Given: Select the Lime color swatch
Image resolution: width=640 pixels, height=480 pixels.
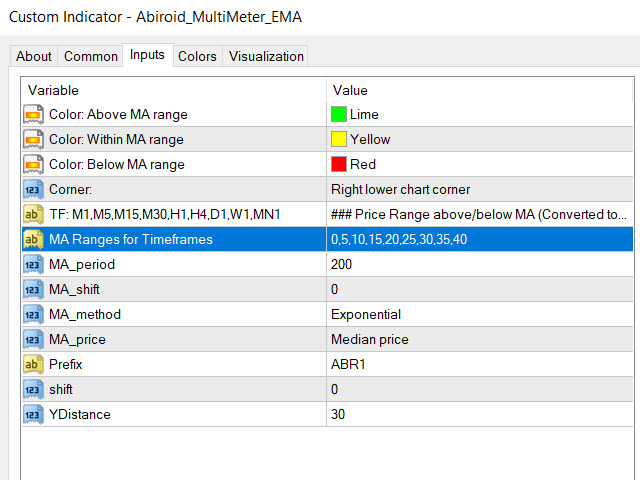Looking at the screenshot, I should 339,114.
